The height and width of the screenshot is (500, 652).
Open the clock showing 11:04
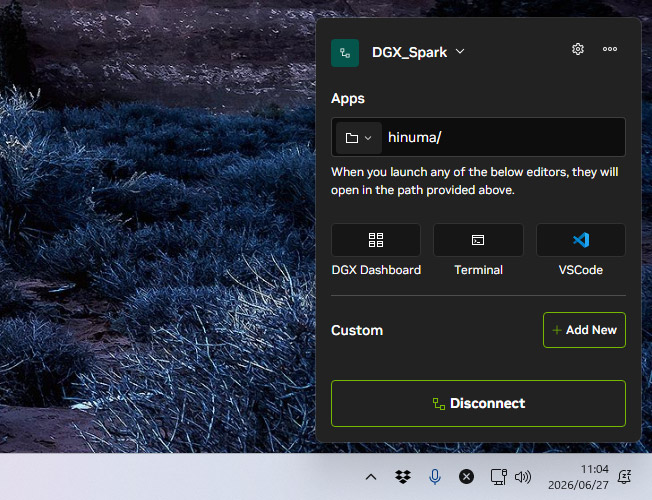578,477
